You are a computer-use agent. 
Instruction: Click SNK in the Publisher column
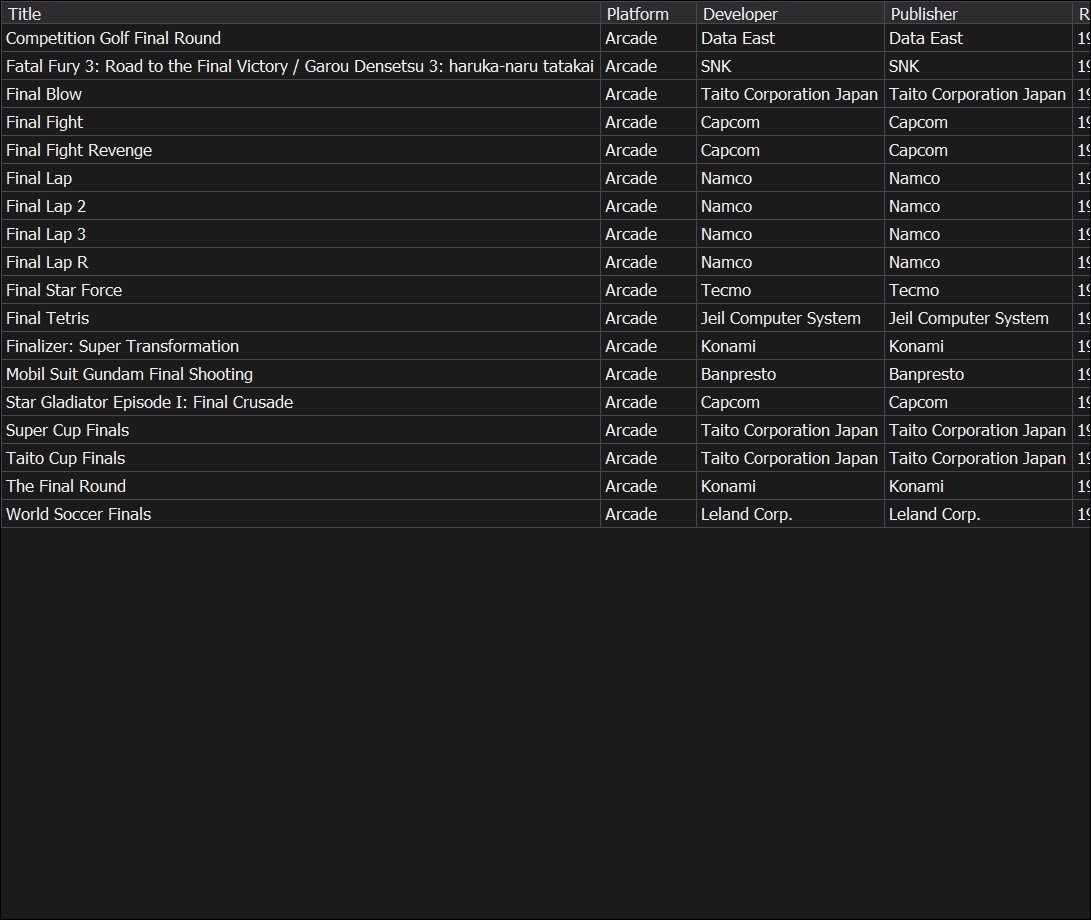904,66
